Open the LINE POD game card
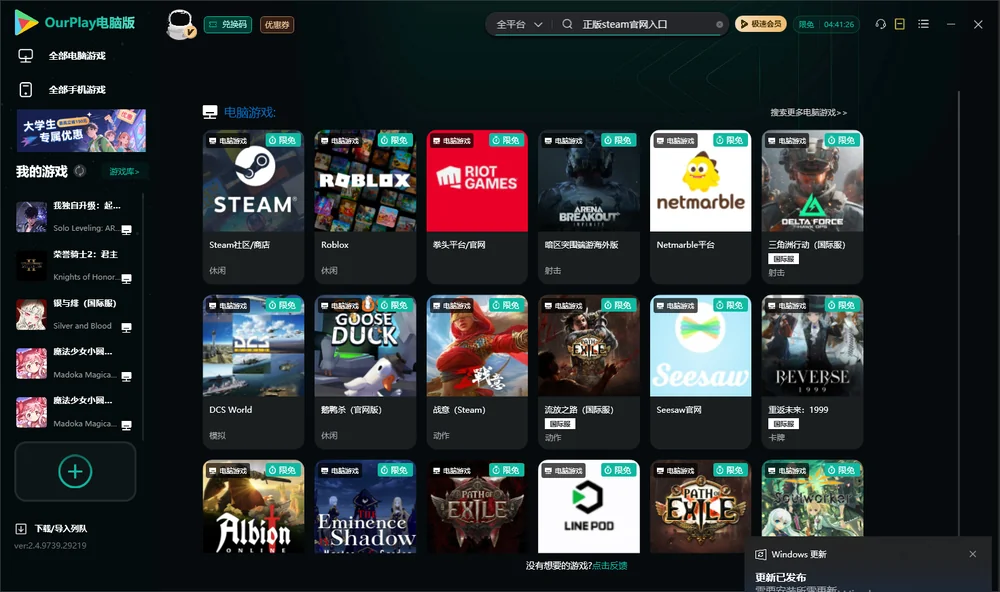This screenshot has width=1000, height=592. tap(589, 507)
